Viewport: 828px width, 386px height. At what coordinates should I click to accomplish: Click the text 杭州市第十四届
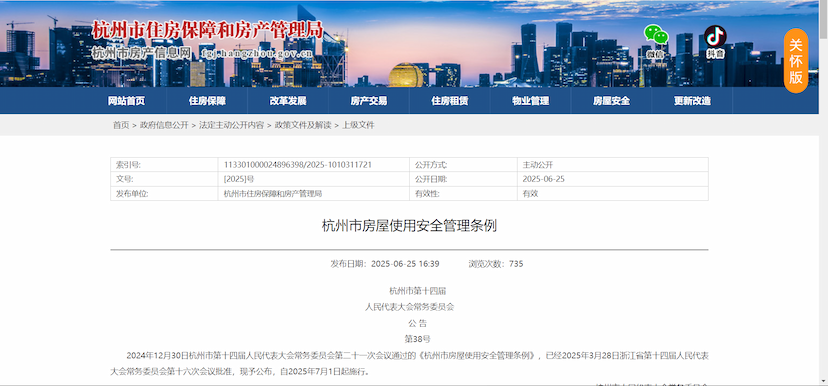[x=418, y=291]
